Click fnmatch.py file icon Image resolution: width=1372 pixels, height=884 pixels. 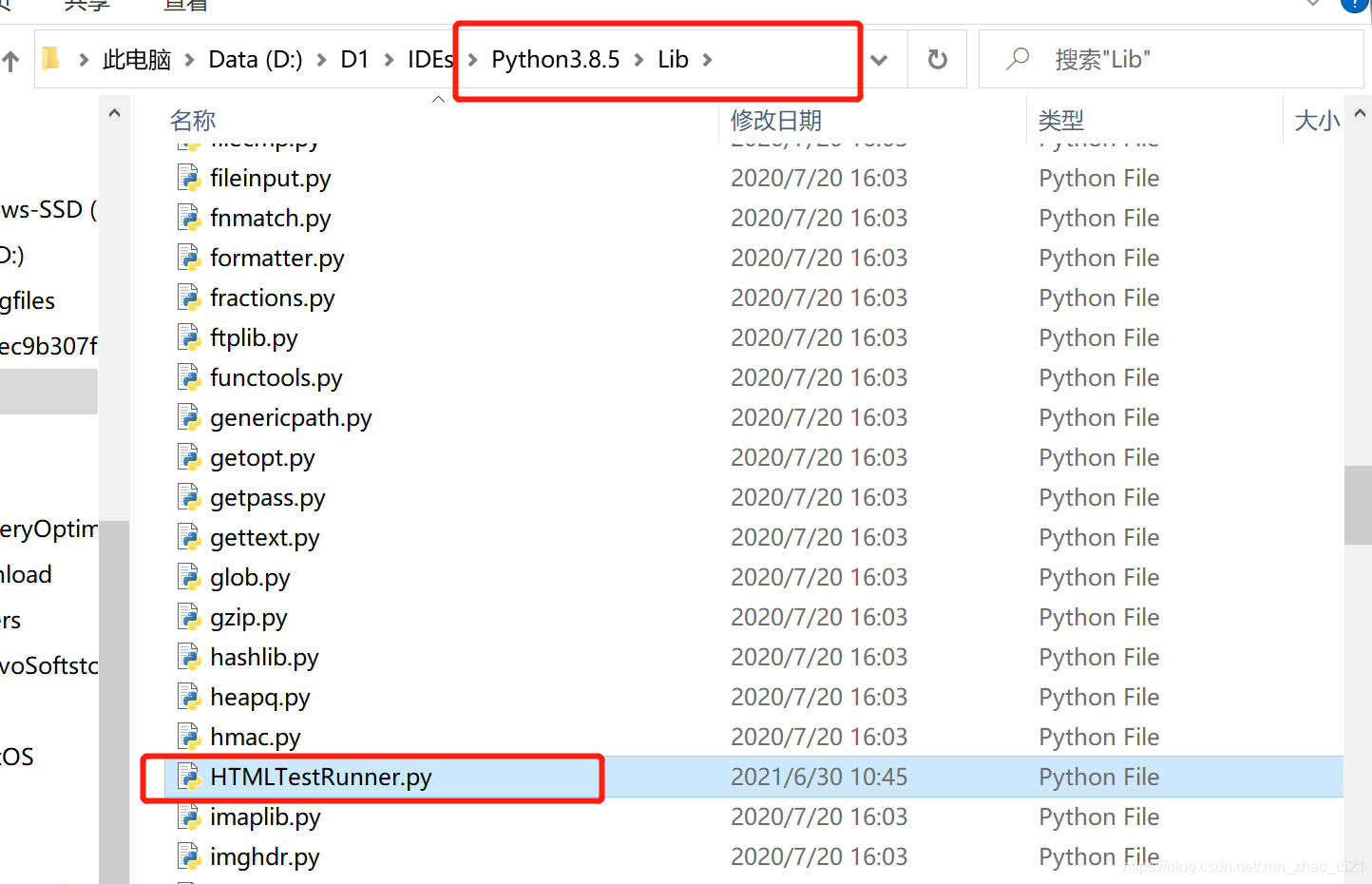pyautogui.click(x=189, y=218)
